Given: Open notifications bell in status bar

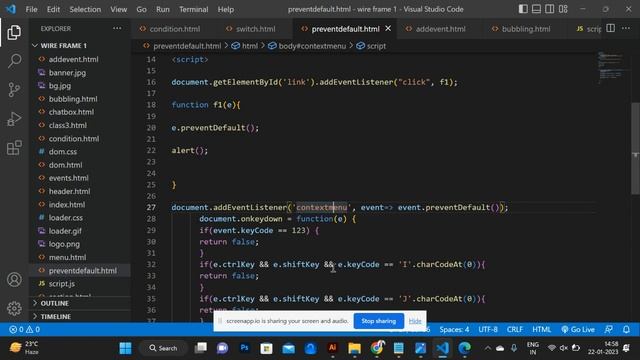Looking at the screenshot, I should click(x=626, y=329).
